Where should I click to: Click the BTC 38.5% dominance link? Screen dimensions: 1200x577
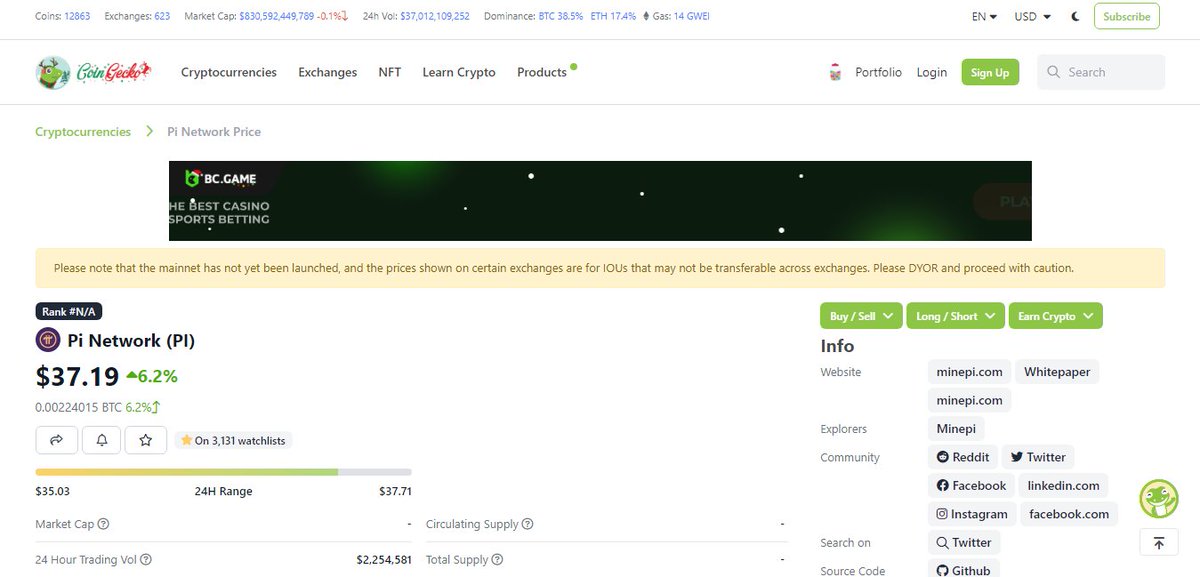click(x=561, y=17)
